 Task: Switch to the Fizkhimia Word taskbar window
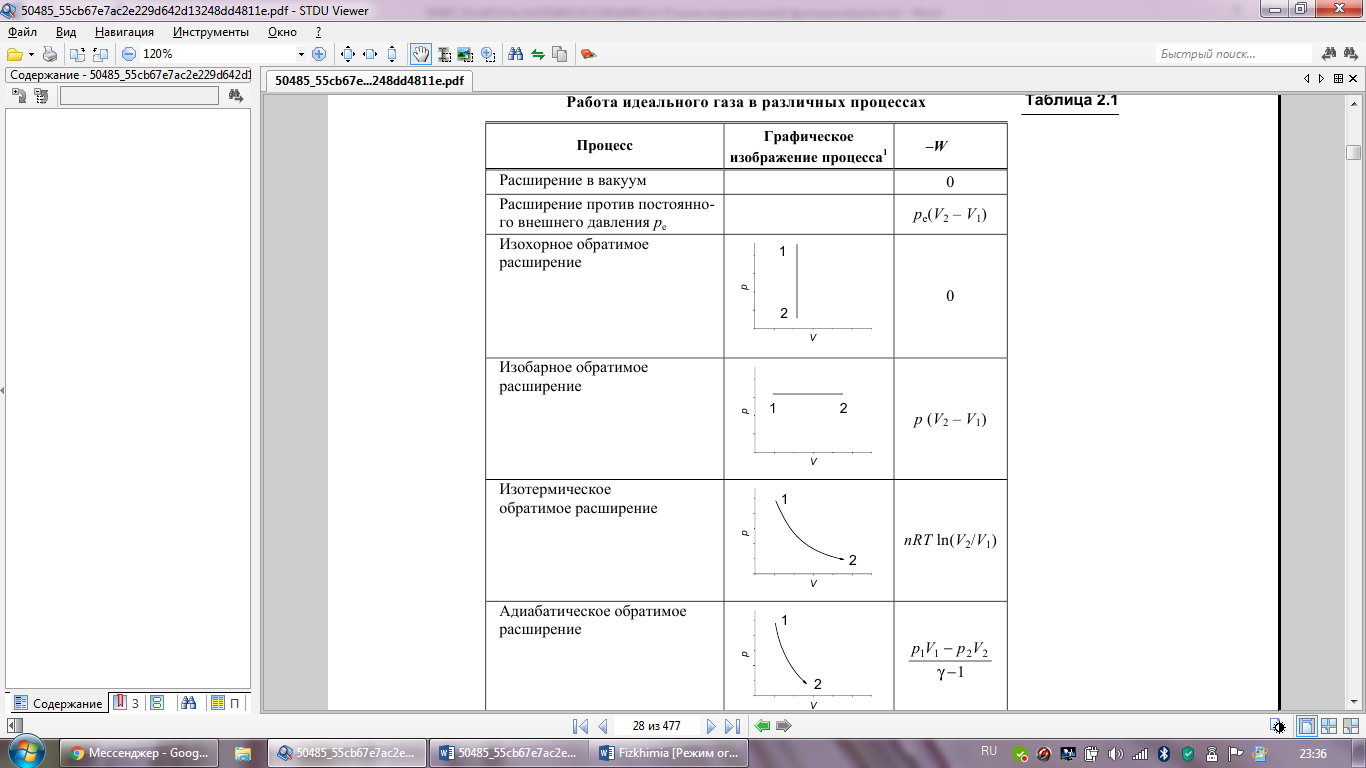669,753
